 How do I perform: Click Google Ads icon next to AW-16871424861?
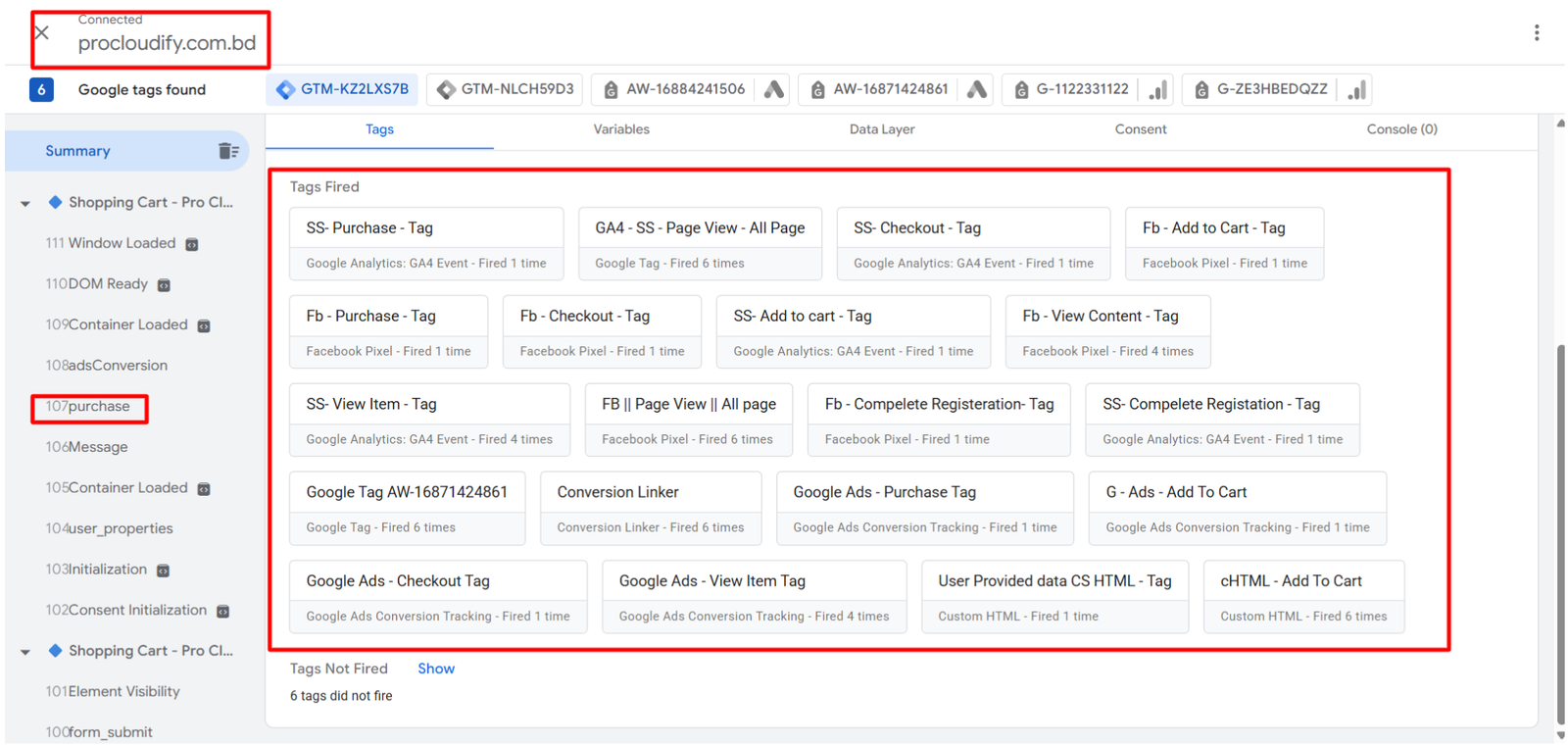(x=977, y=90)
